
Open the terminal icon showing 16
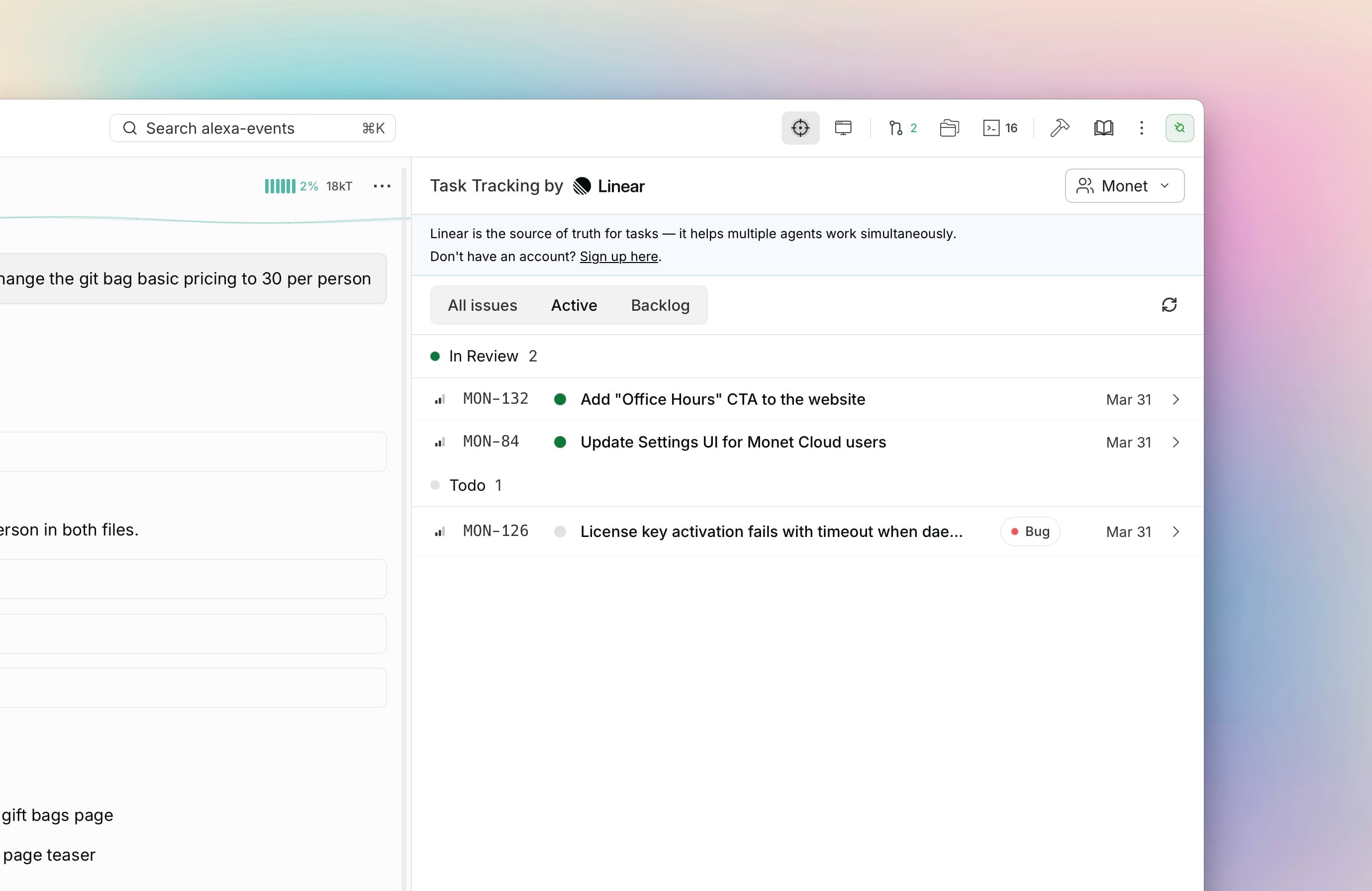coord(999,128)
